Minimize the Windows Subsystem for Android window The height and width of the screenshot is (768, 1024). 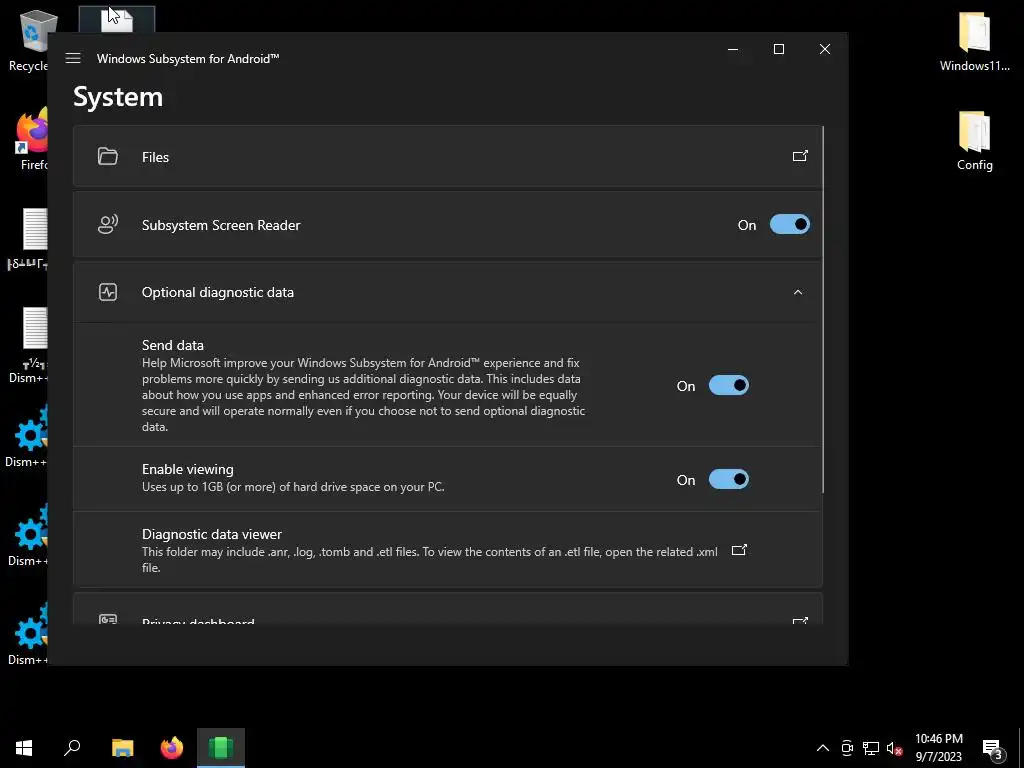733,49
